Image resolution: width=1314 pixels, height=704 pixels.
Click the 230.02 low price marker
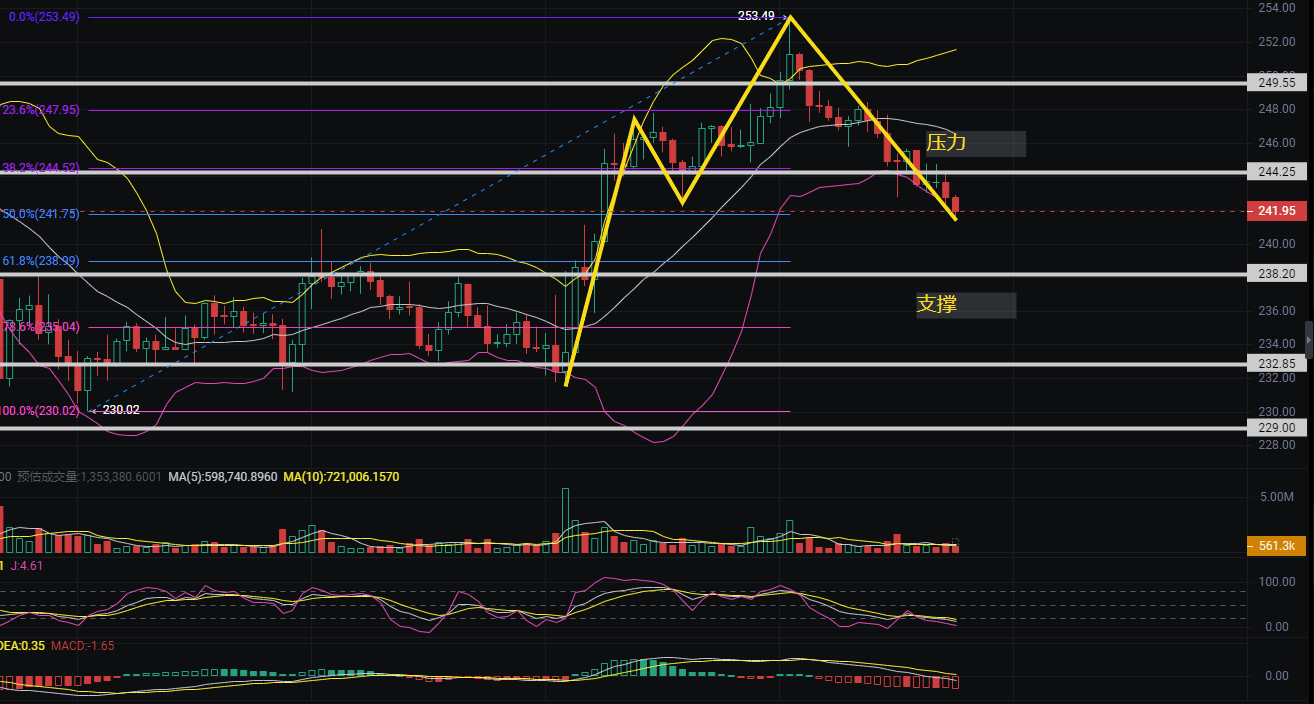coord(121,409)
